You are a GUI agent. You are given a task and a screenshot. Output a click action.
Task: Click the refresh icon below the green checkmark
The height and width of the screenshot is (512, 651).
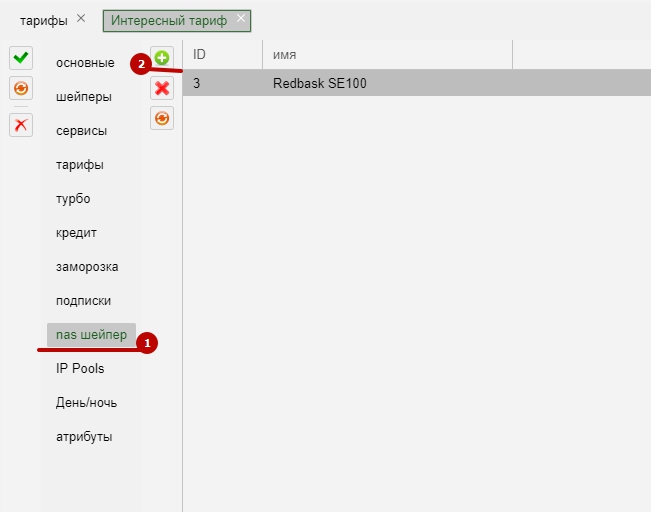[x=20, y=89]
